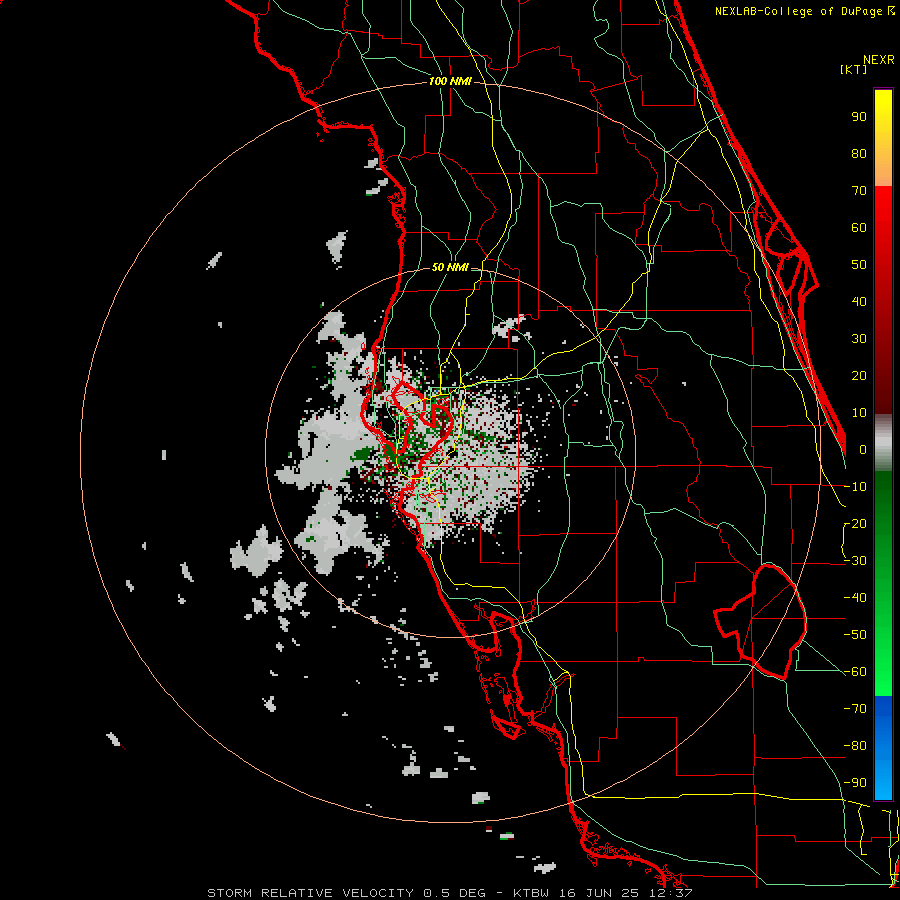900x900 pixels.
Task: Pick the dark green colorbar segment near -20
Action: [883, 505]
